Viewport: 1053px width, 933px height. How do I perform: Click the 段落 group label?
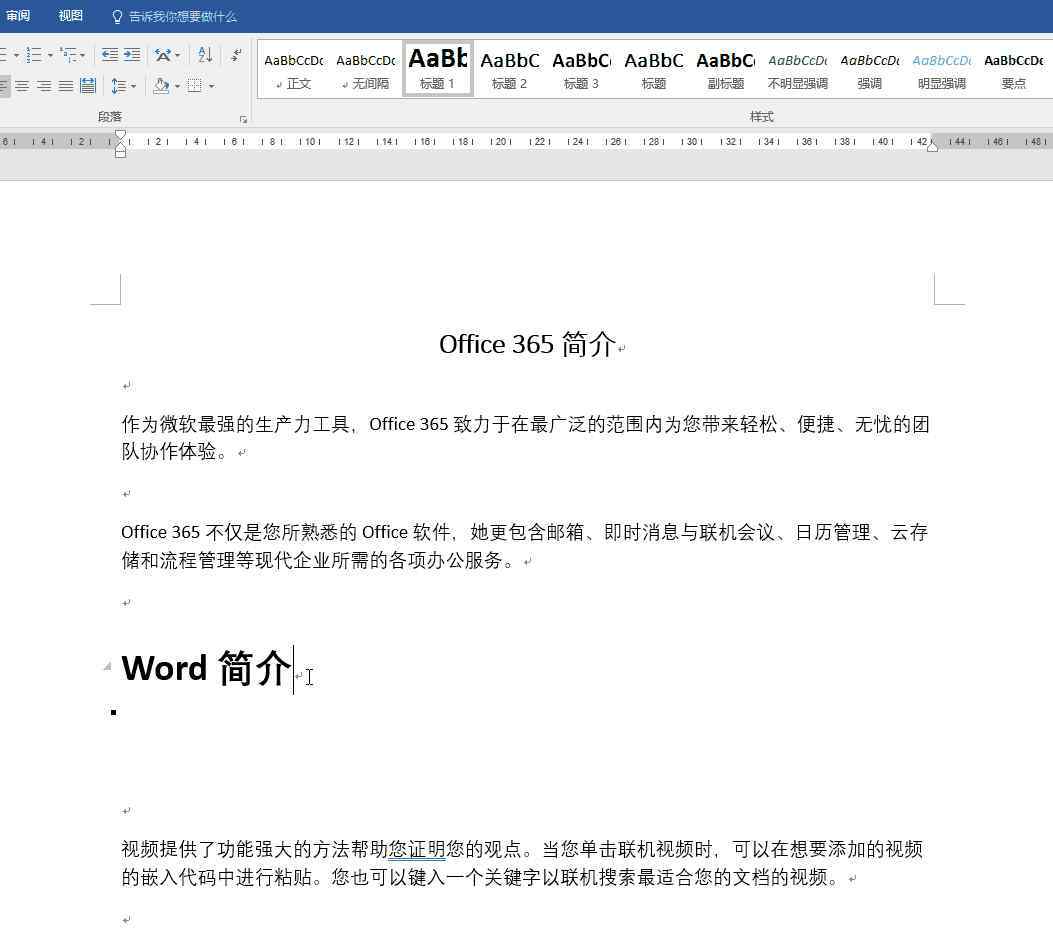(109, 117)
